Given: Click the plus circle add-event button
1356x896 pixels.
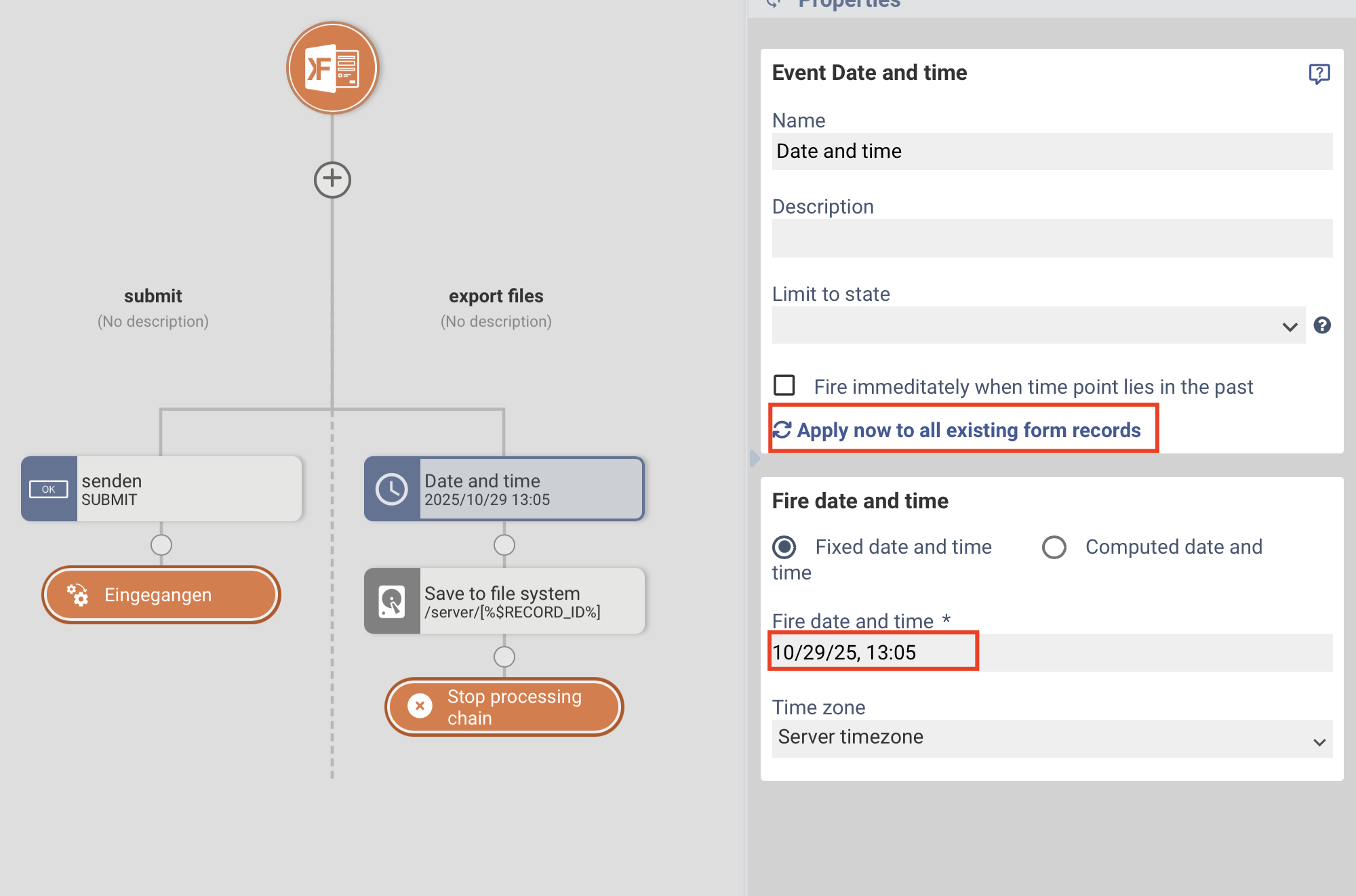Looking at the screenshot, I should point(332,180).
